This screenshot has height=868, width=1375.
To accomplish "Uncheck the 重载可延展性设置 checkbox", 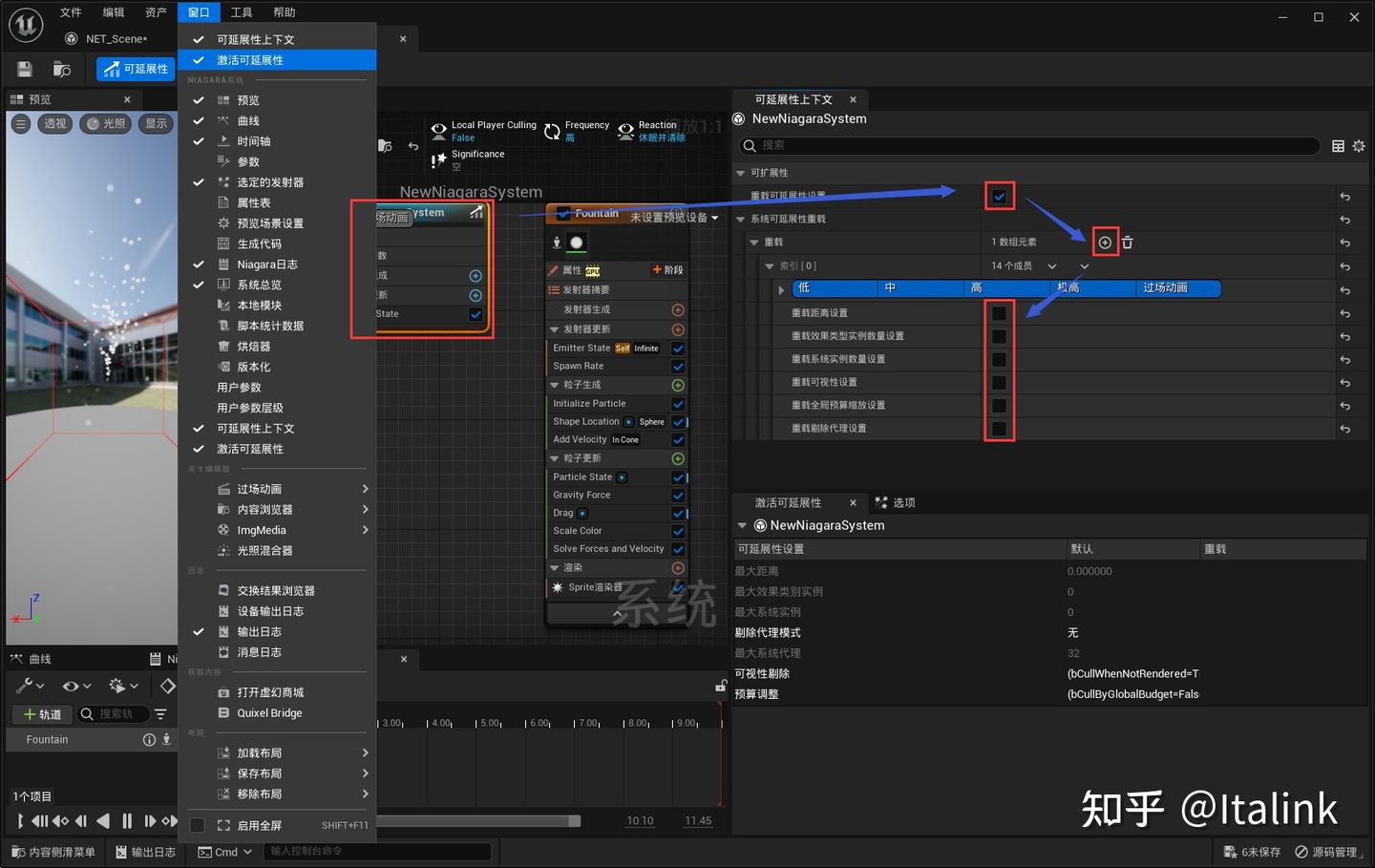I will tap(999, 195).
